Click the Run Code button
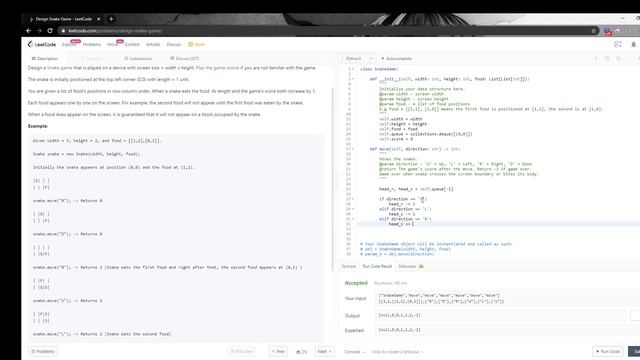The height and width of the screenshot is (360, 640). (x=608, y=351)
